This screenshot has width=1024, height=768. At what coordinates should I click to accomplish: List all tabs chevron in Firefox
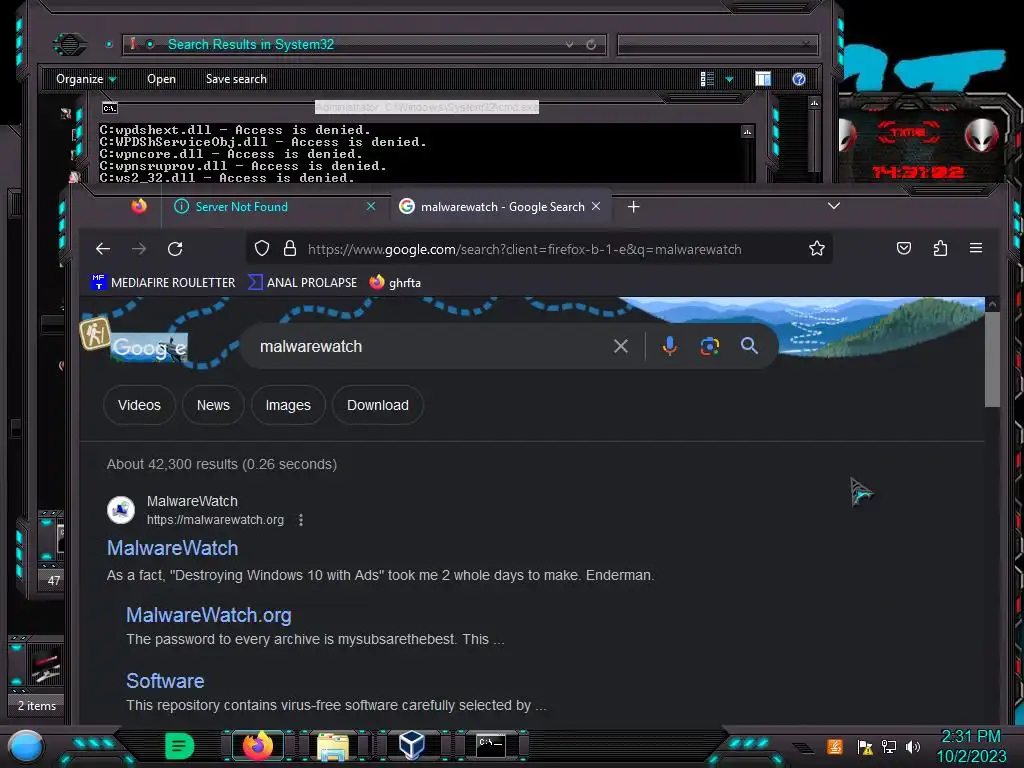click(833, 206)
